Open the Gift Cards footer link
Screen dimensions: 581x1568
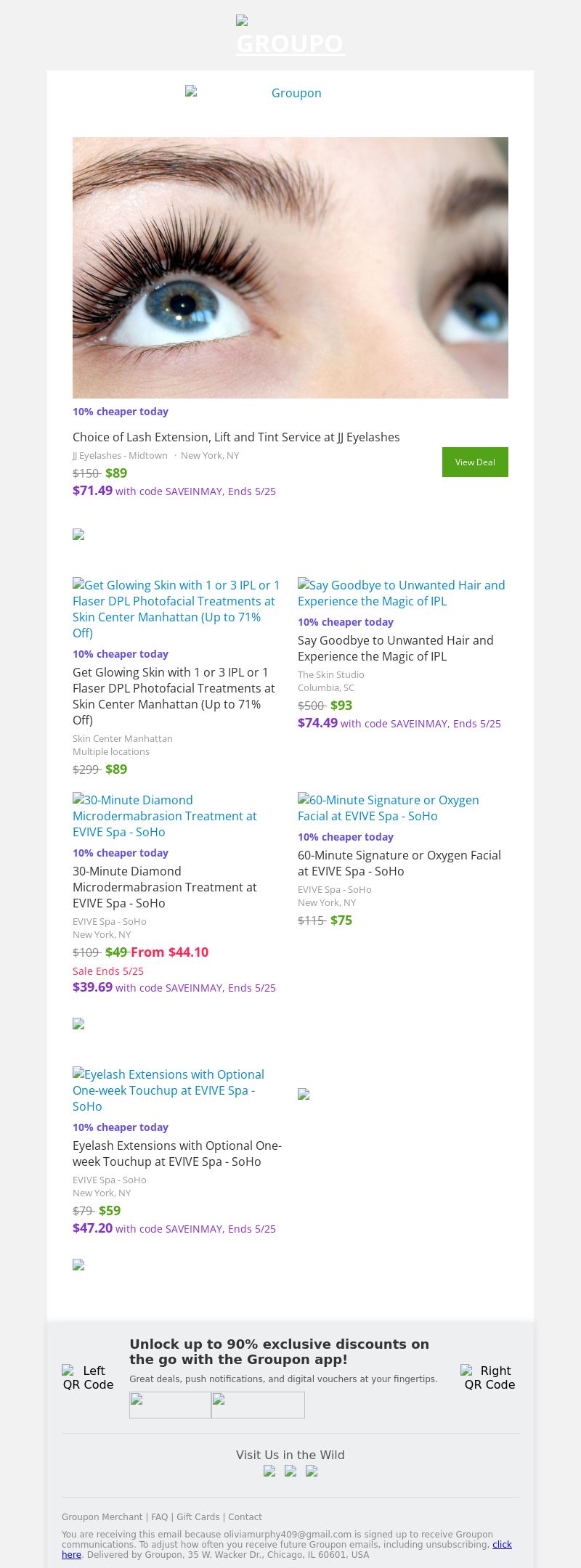(x=198, y=1516)
